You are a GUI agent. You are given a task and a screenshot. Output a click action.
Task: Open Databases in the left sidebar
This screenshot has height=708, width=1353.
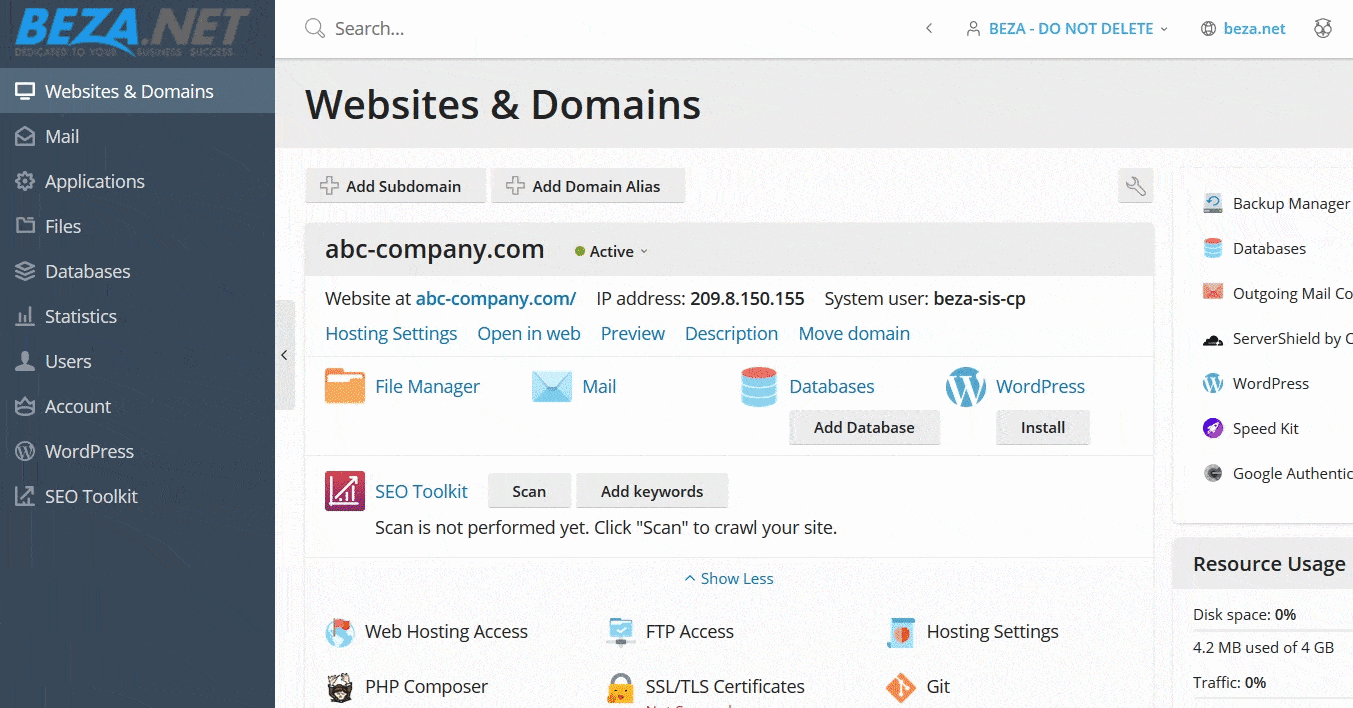tap(137, 271)
